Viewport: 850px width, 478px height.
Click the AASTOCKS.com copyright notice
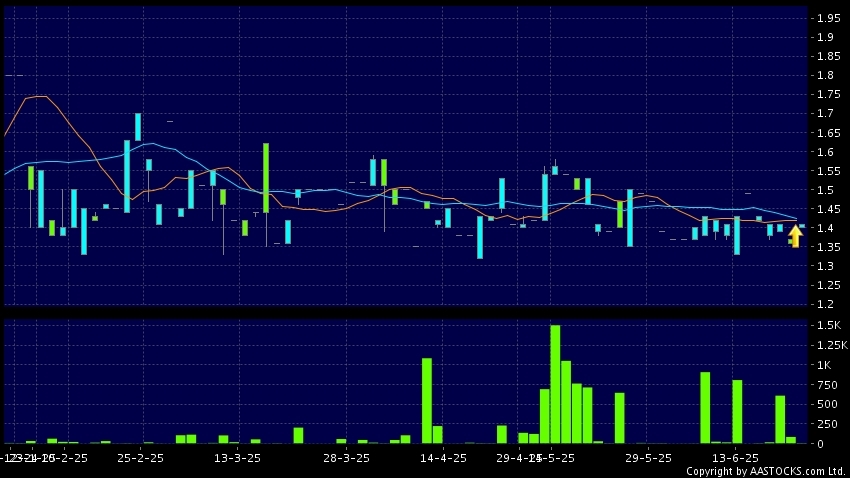[765, 471]
